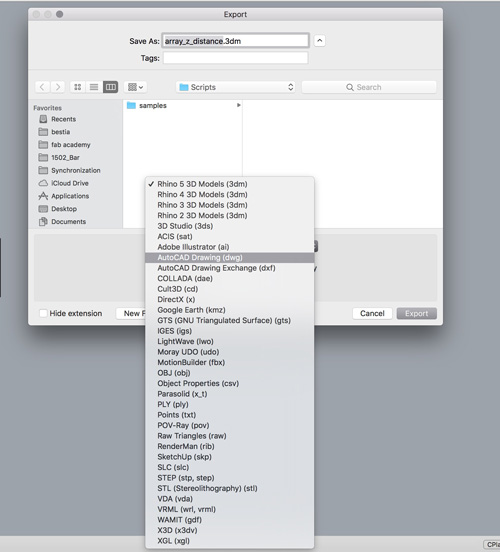Switch to icon view in file browser
500x552 pixels.
coord(77,87)
